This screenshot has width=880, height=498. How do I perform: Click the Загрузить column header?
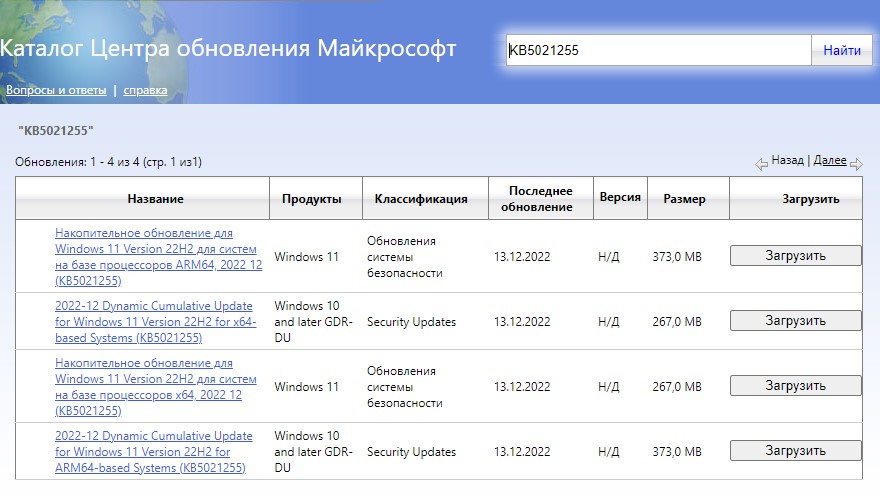[x=796, y=198]
